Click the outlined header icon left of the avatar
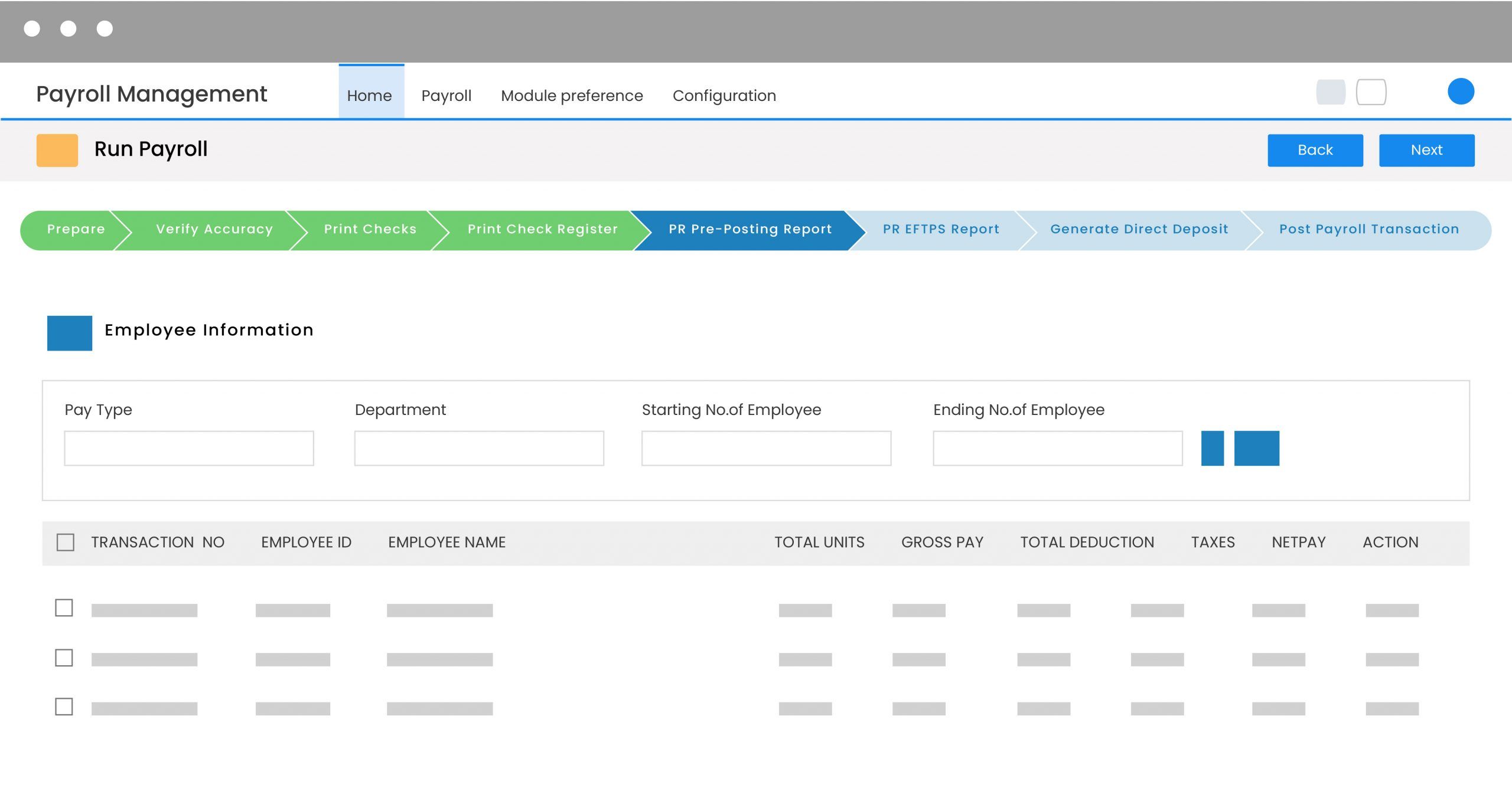 point(1371,92)
